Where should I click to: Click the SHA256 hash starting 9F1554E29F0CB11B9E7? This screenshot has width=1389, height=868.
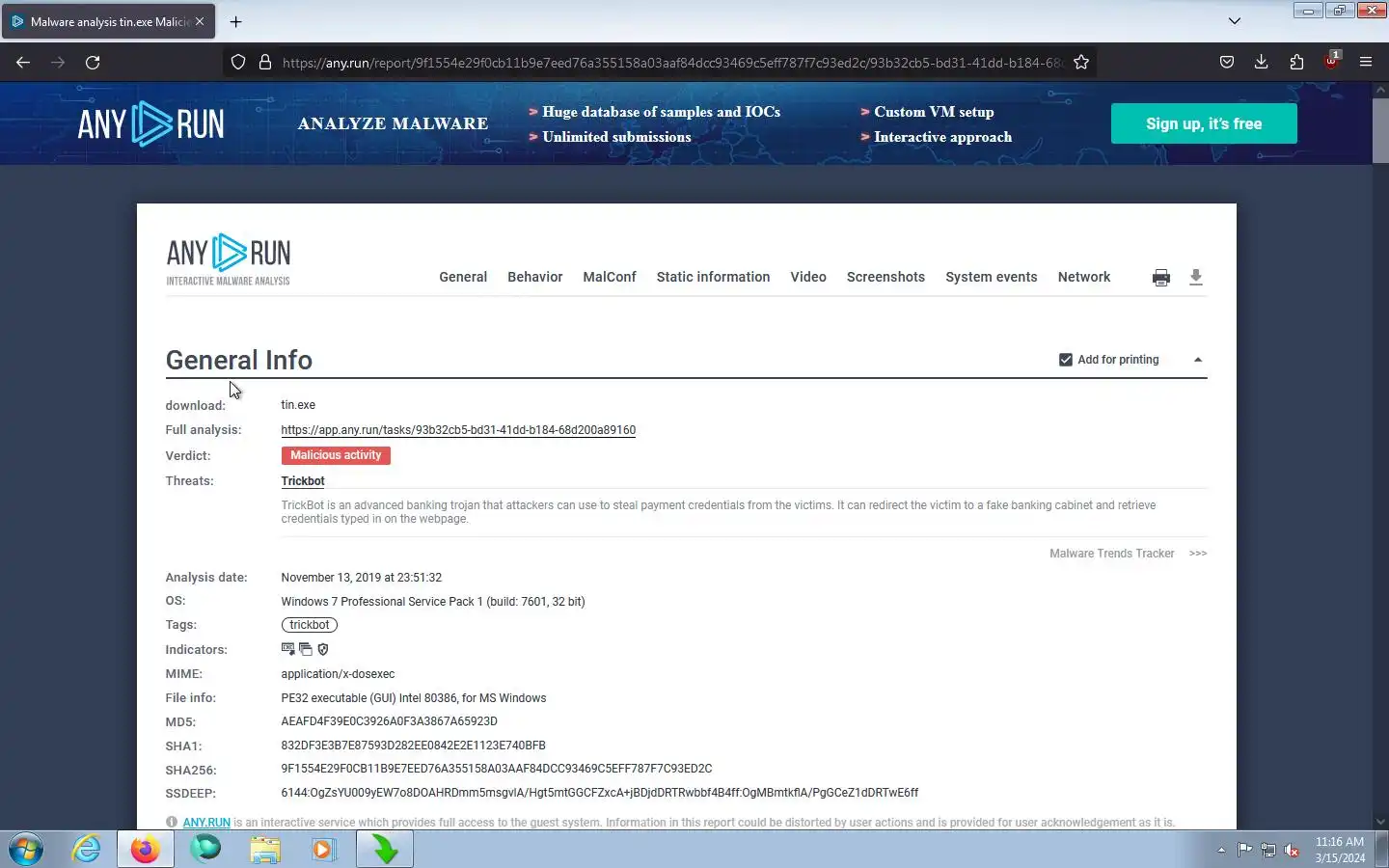click(x=497, y=769)
